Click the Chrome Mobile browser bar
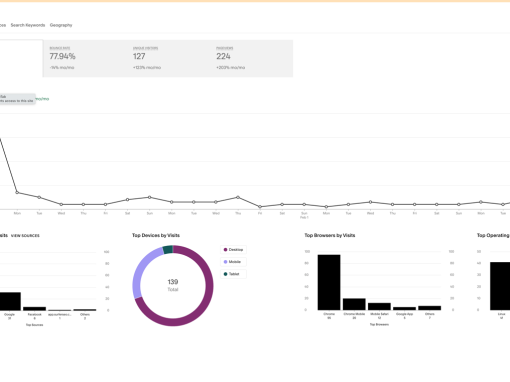This screenshot has height=382, width=510. (x=354, y=304)
